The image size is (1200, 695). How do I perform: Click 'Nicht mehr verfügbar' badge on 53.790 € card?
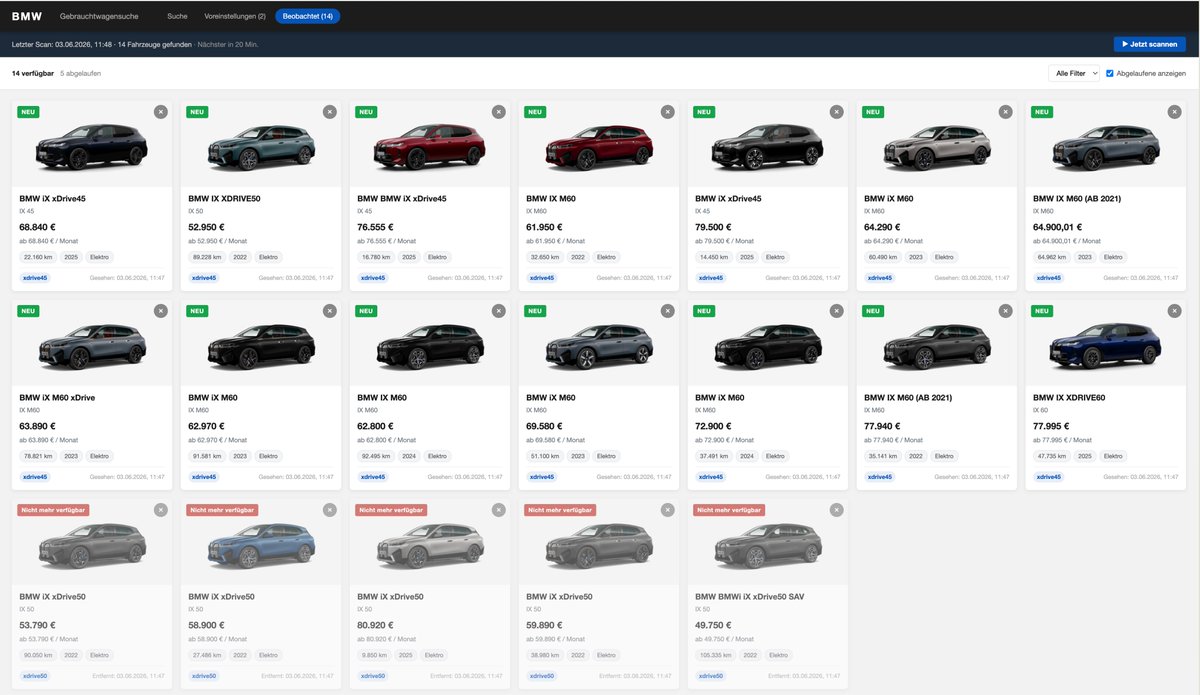coord(53,510)
